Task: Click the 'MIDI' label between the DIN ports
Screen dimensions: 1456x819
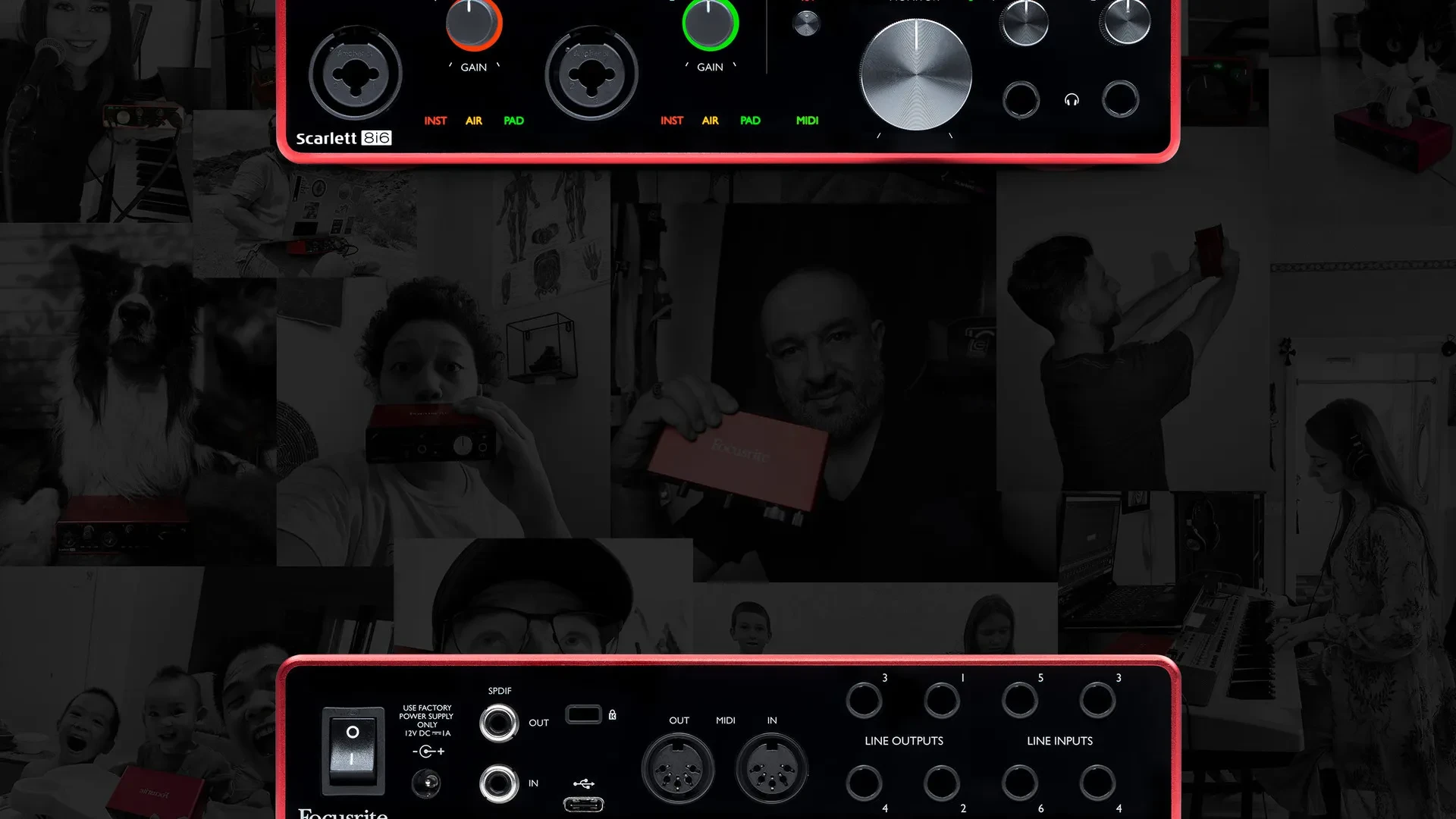Action: [x=726, y=720]
